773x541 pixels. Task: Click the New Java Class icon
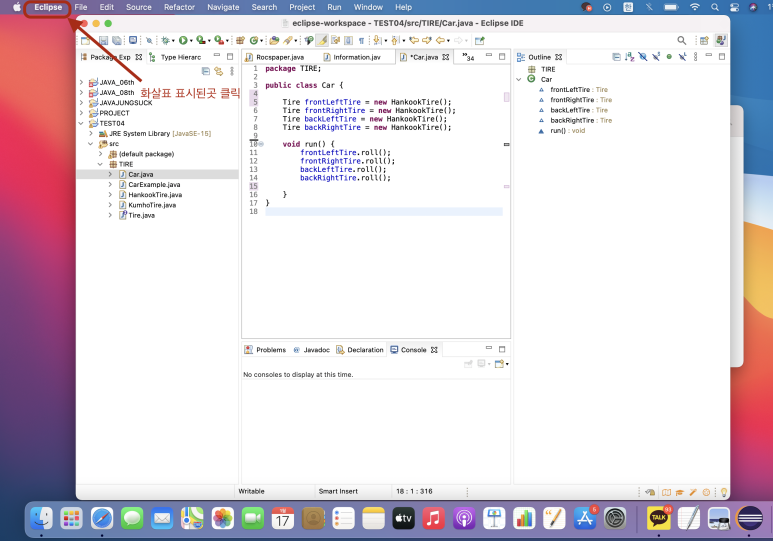tap(253, 40)
